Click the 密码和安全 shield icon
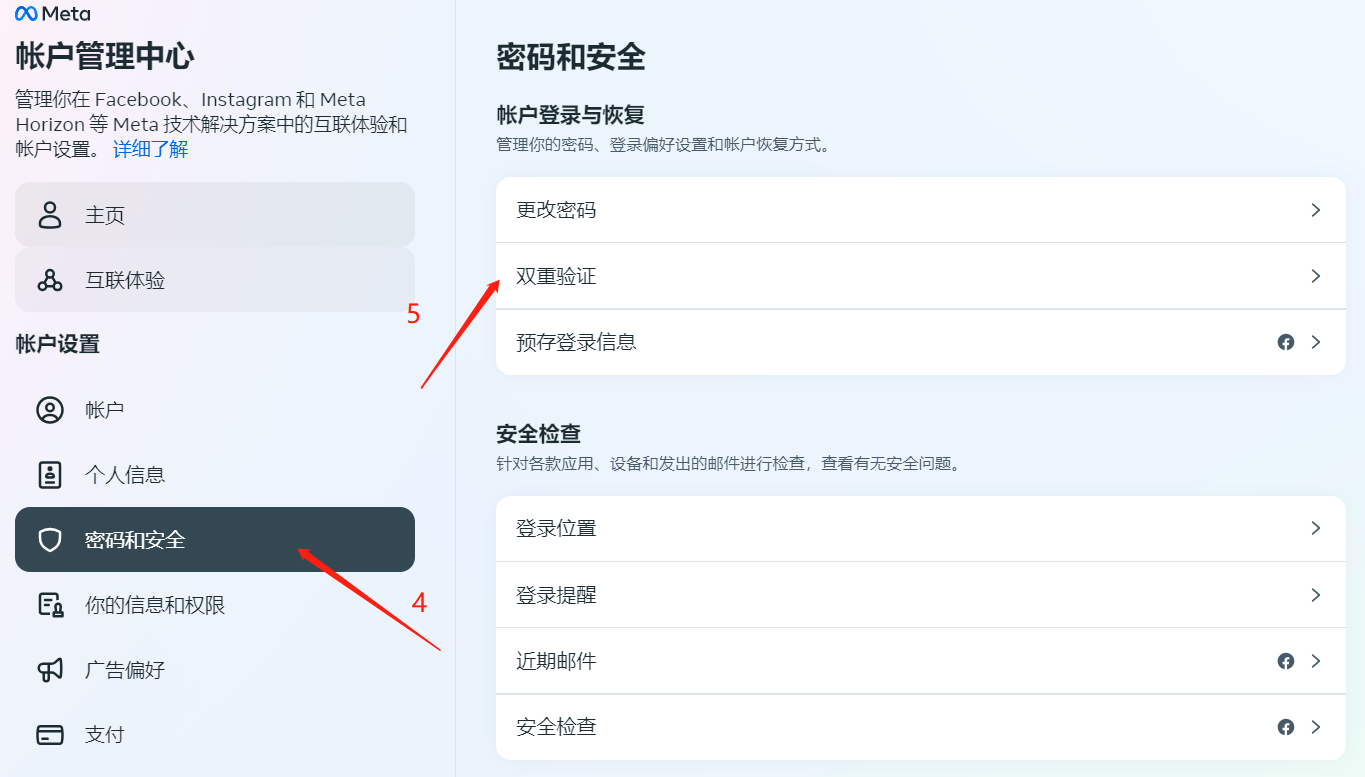Screen dimensions: 1365x777 [x=50, y=540]
